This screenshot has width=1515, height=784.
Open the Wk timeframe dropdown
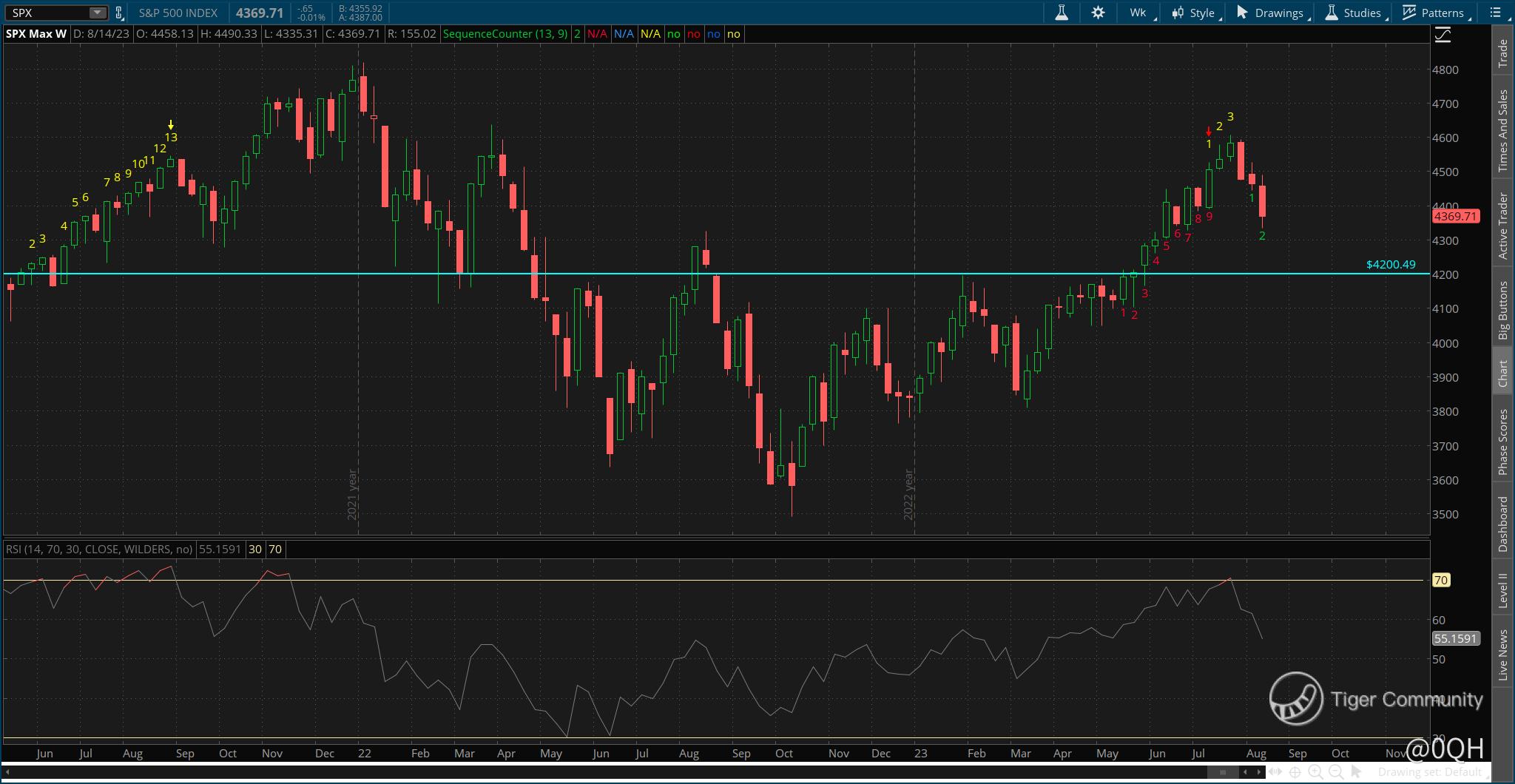click(x=1140, y=13)
